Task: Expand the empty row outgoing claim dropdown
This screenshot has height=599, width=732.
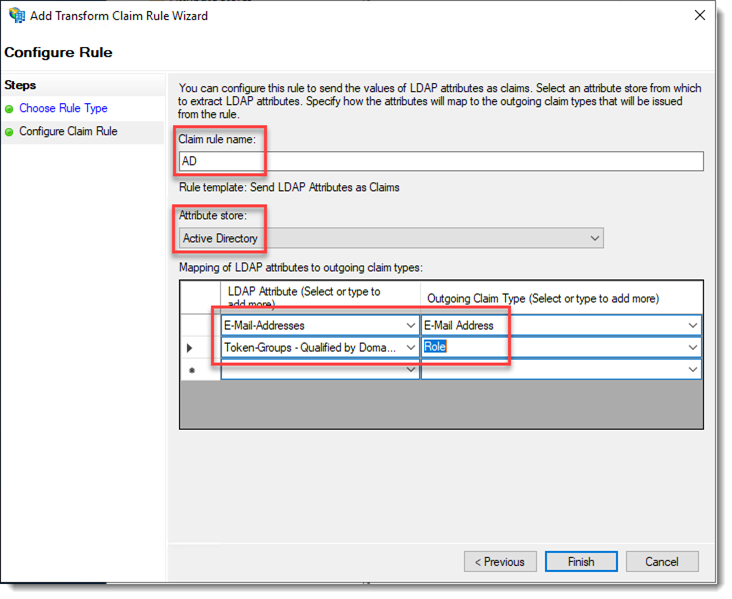Action: (693, 369)
